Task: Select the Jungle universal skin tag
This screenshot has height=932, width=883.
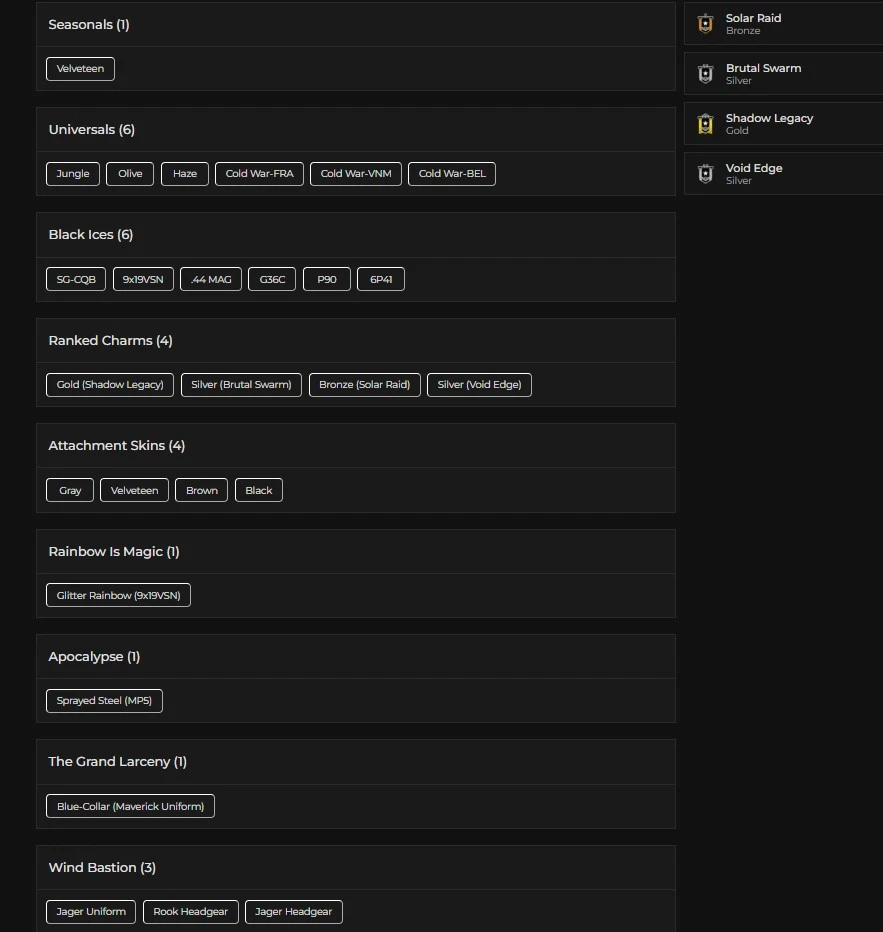Action: tap(73, 174)
